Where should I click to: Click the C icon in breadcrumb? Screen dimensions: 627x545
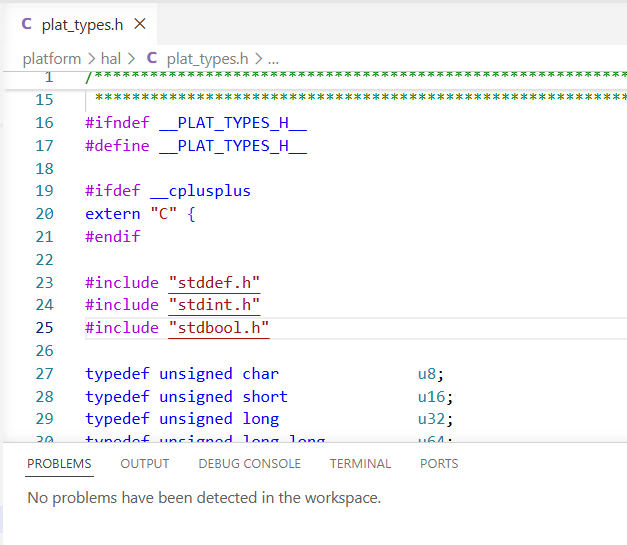coord(152,58)
